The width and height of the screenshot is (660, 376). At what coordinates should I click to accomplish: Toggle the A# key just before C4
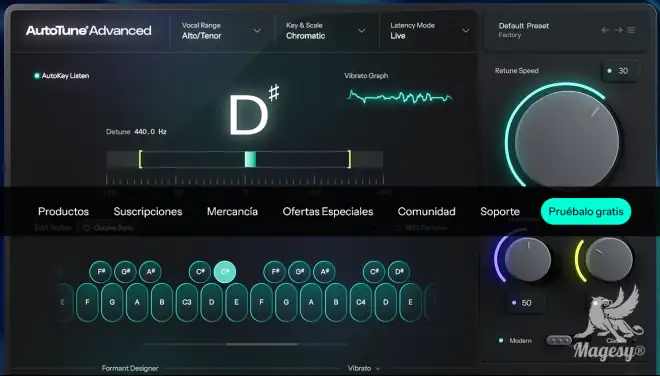[x=324, y=272]
